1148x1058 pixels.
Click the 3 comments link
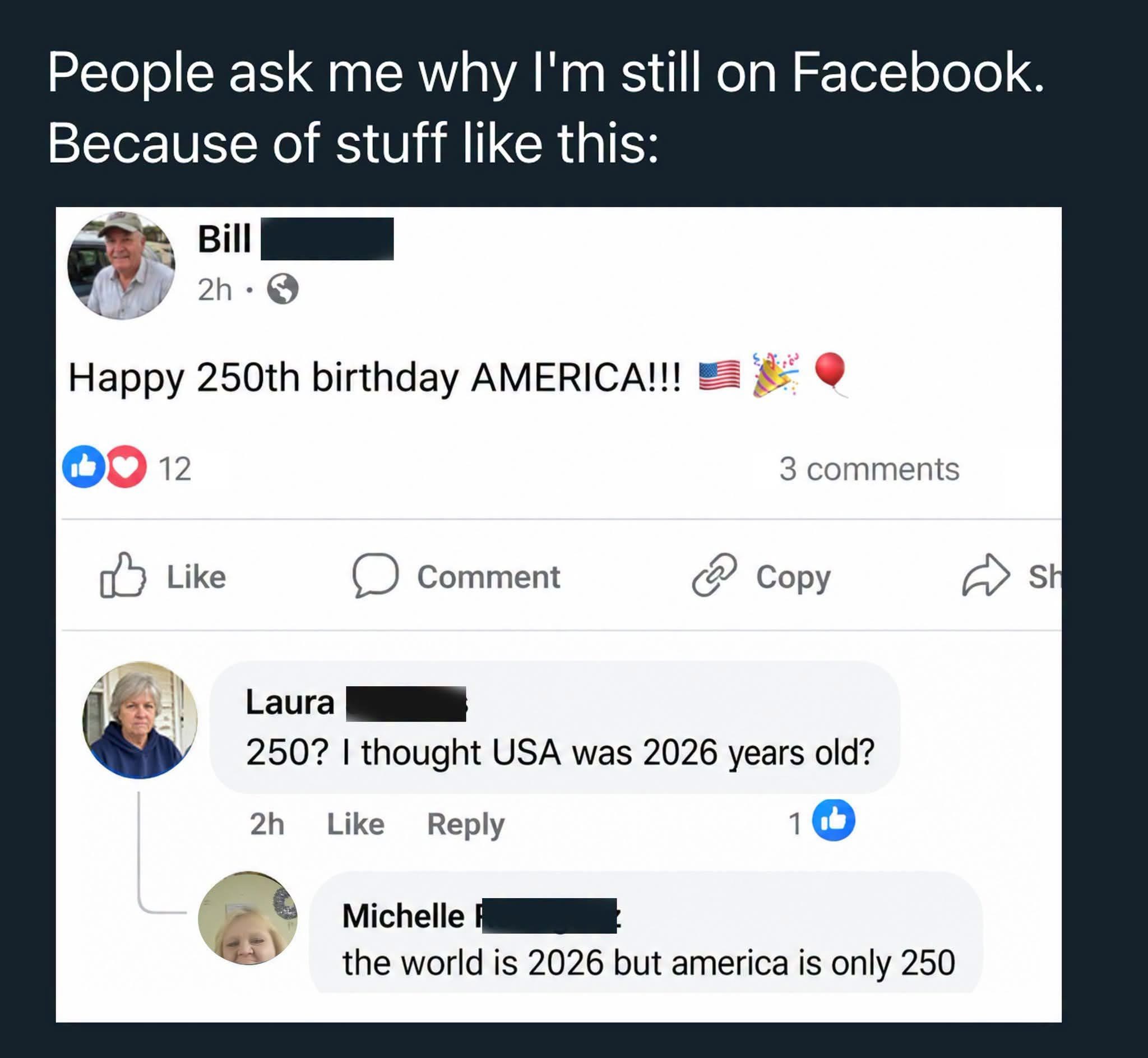click(x=869, y=469)
